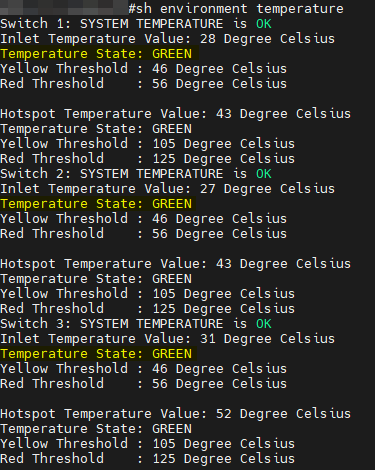Click green OK status for Switch 1

tap(264, 24)
